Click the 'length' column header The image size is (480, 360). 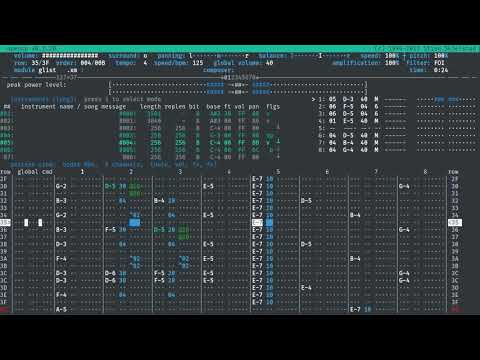click(x=150, y=107)
